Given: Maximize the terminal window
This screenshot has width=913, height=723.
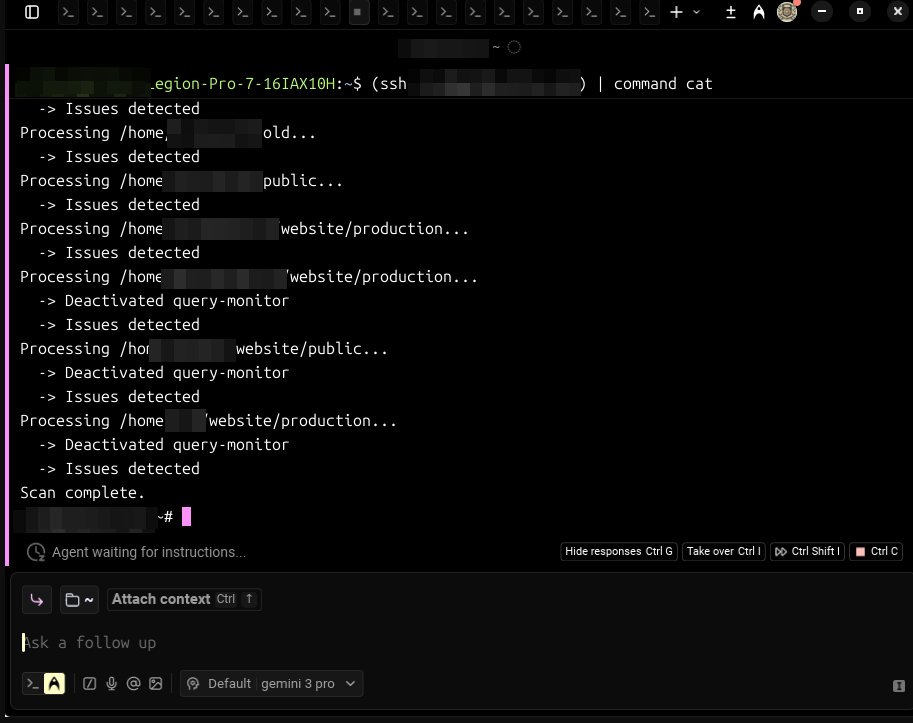Looking at the screenshot, I should (859, 11).
